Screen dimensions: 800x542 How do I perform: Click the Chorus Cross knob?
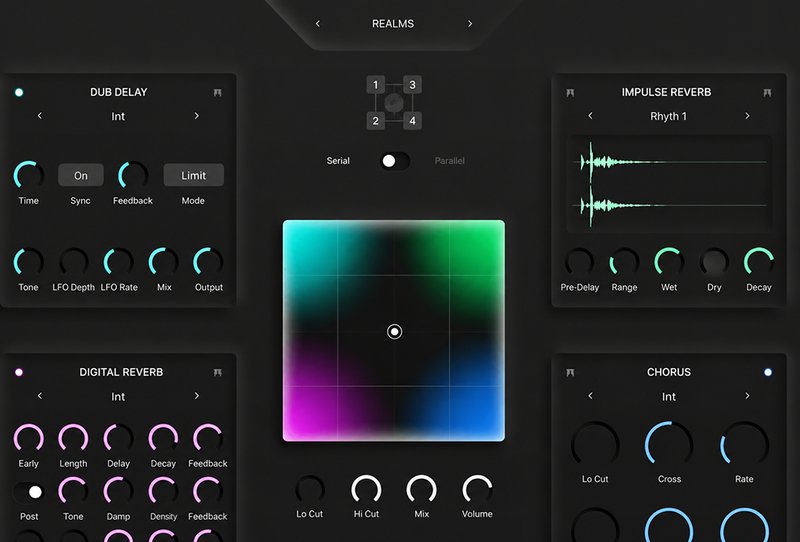(669, 445)
